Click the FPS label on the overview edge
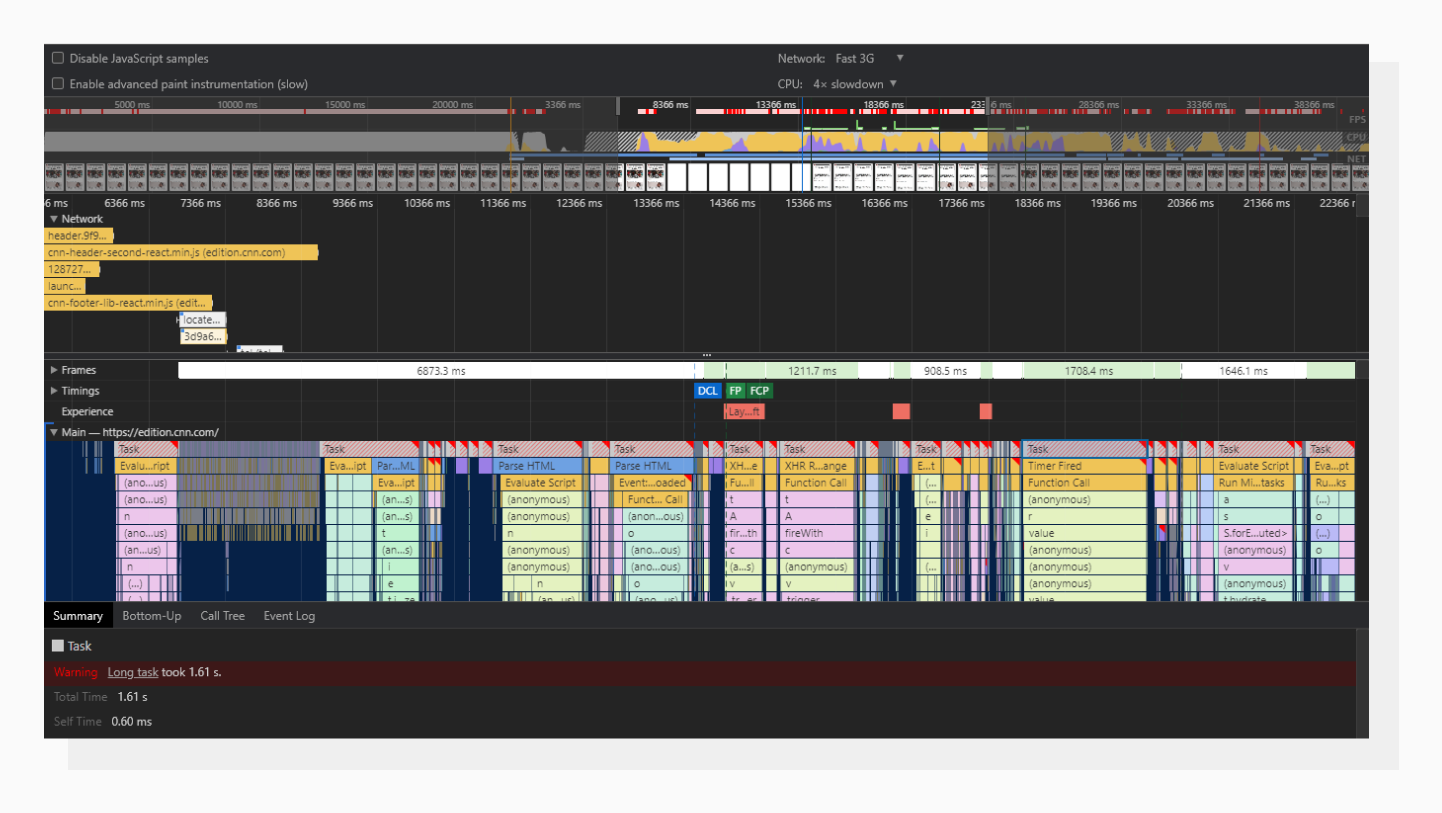The image size is (1442, 813). 1356,119
